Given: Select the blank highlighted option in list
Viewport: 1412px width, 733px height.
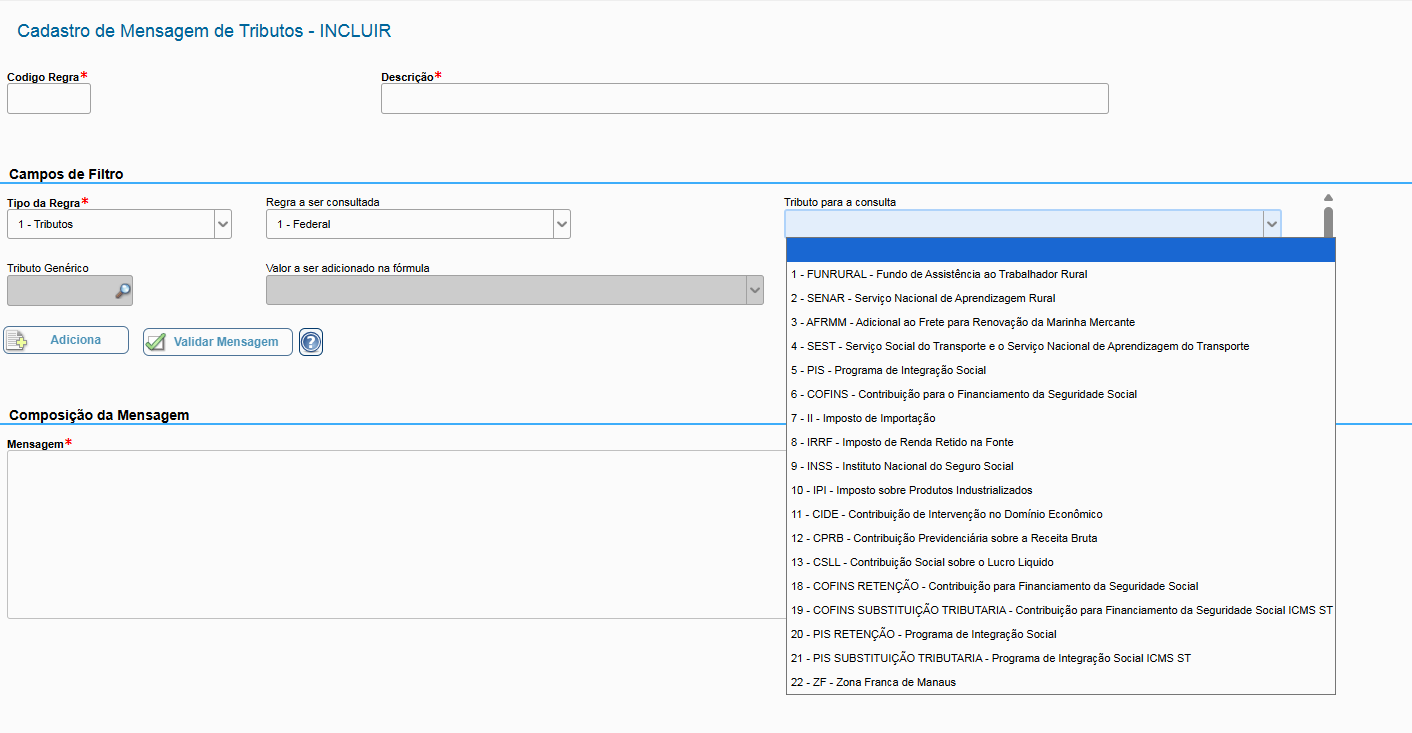Looking at the screenshot, I should click(x=1060, y=250).
